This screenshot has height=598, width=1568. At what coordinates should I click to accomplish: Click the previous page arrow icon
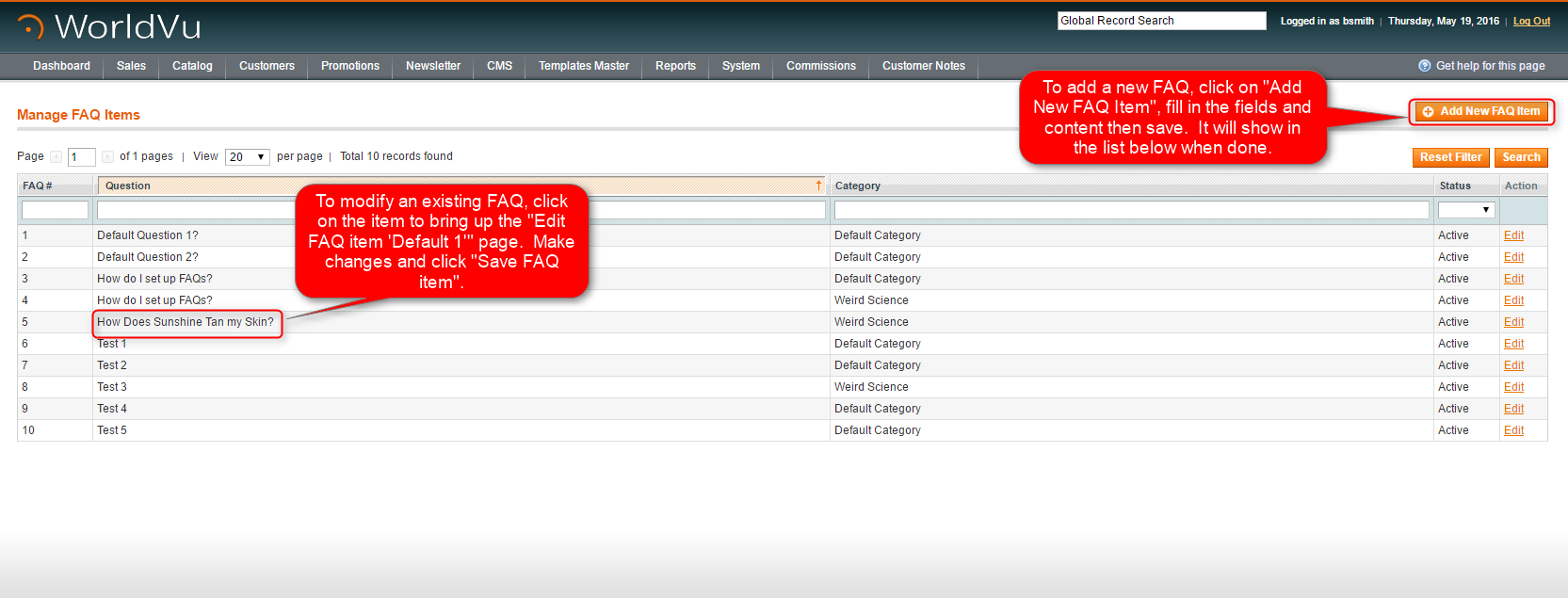[x=56, y=157]
